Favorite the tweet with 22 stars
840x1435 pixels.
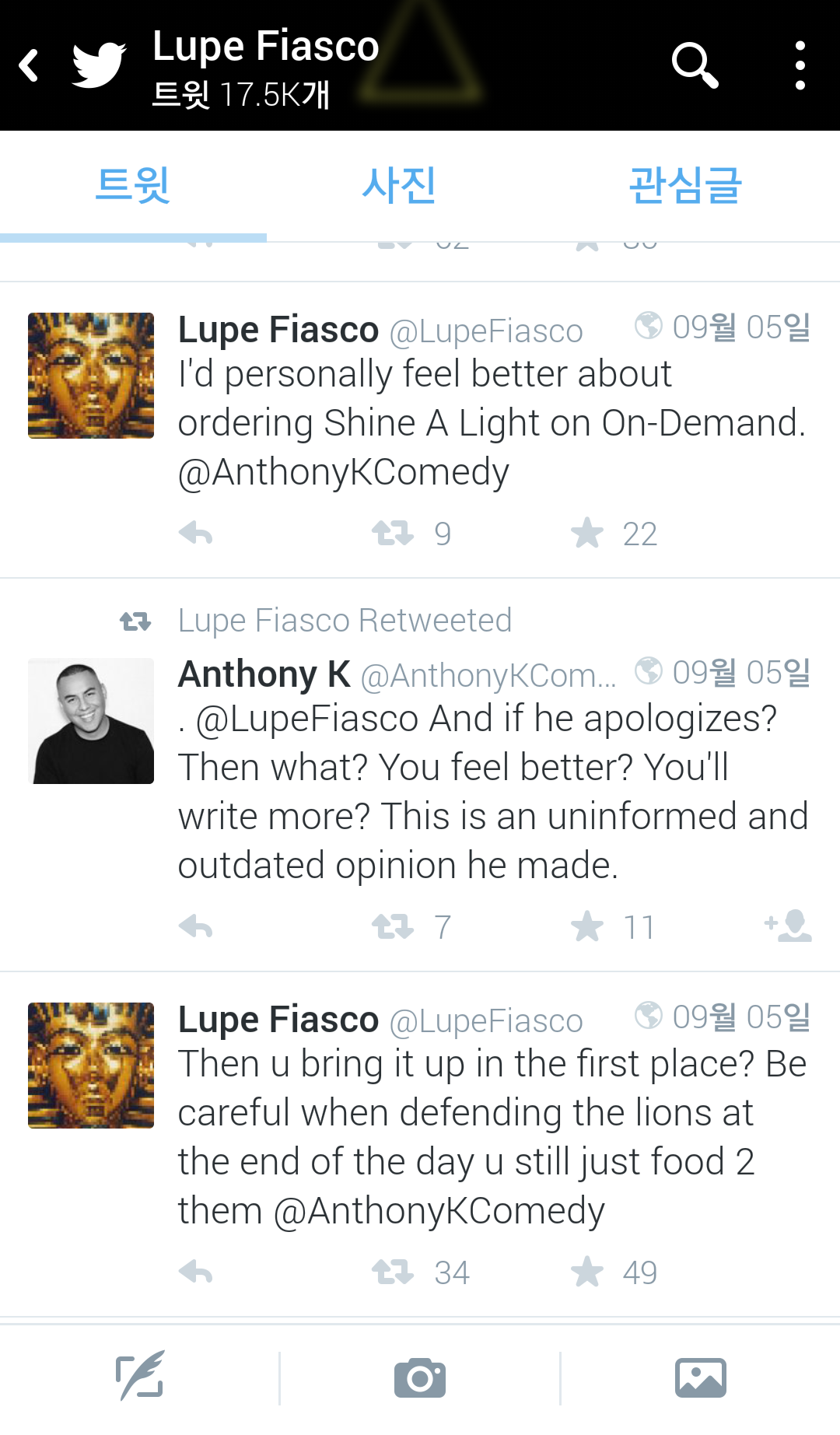587,534
